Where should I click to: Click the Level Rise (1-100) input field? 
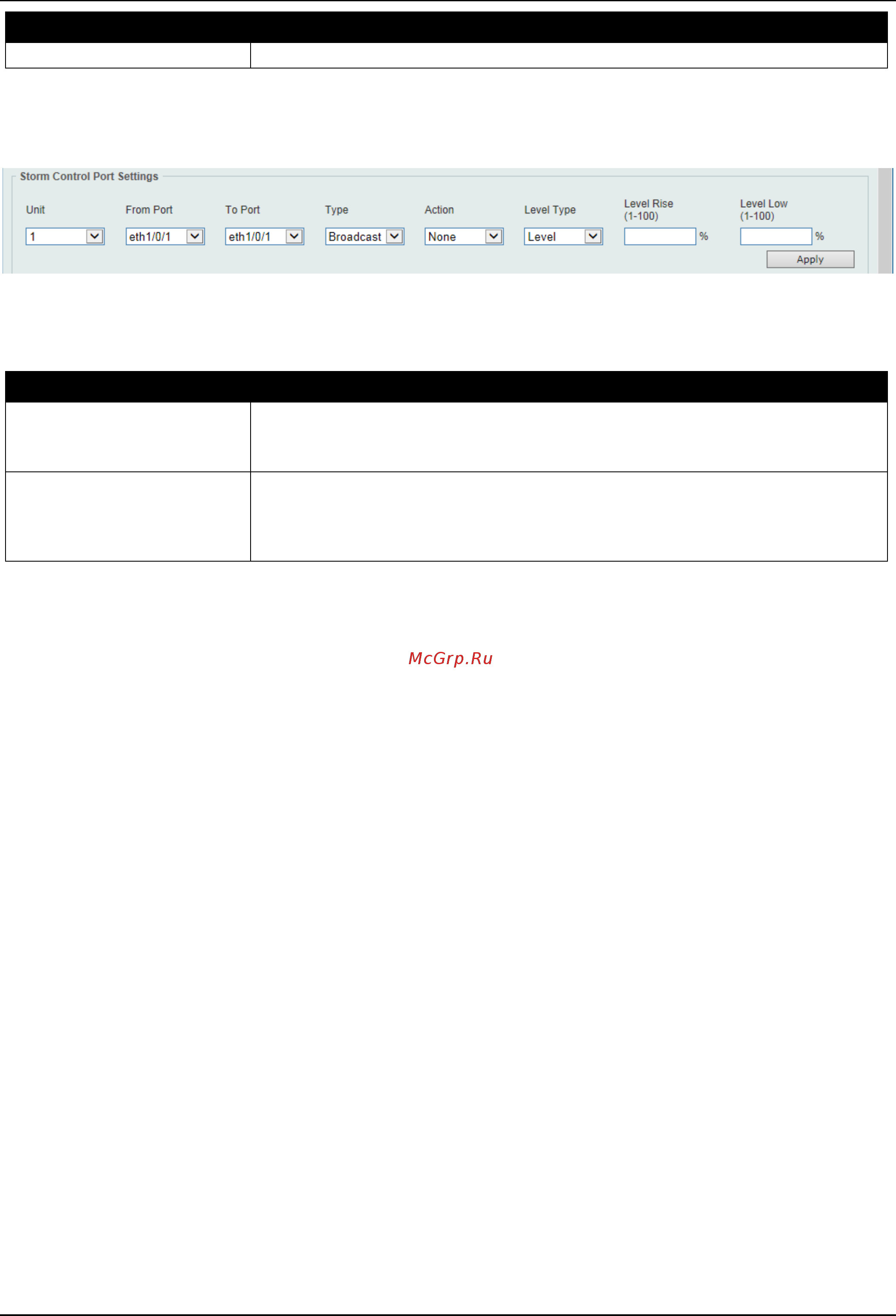point(660,236)
